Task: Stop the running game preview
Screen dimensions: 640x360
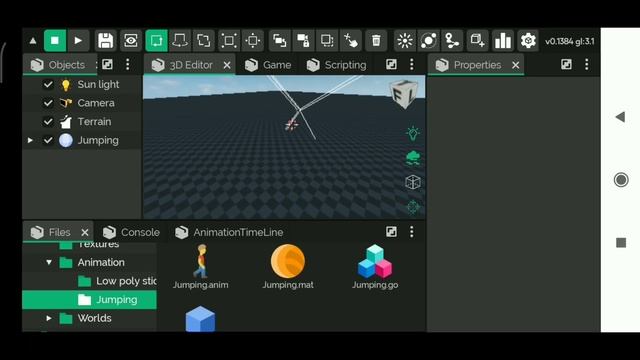Action: coord(55,41)
